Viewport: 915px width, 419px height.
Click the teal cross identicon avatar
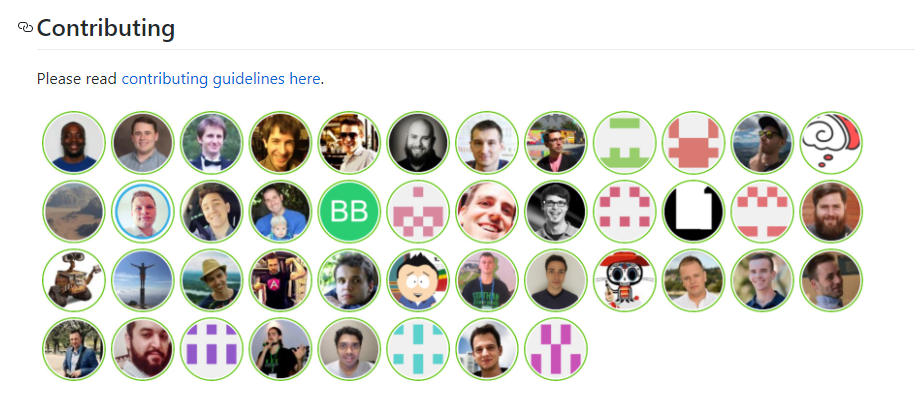click(418, 349)
